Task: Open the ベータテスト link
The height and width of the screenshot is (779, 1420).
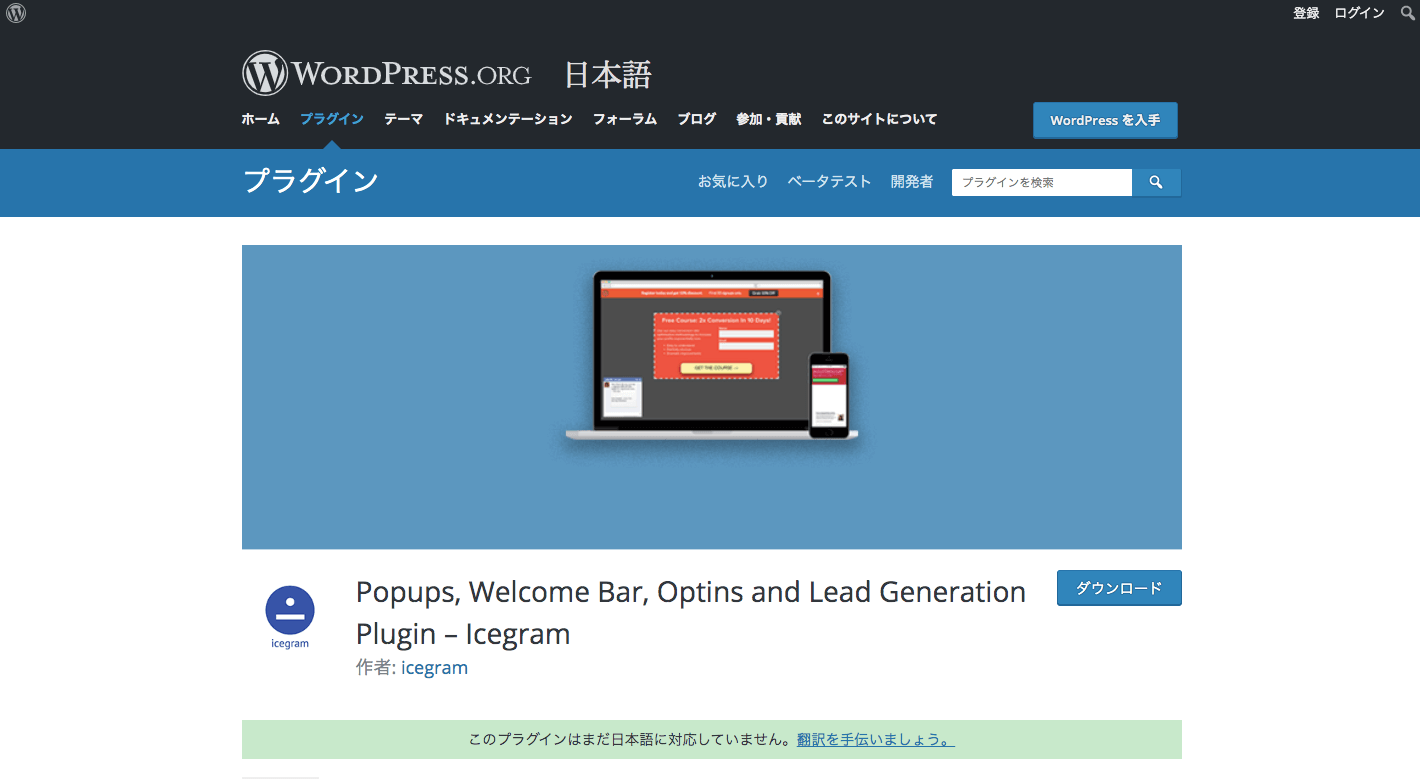Action: click(829, 182)
